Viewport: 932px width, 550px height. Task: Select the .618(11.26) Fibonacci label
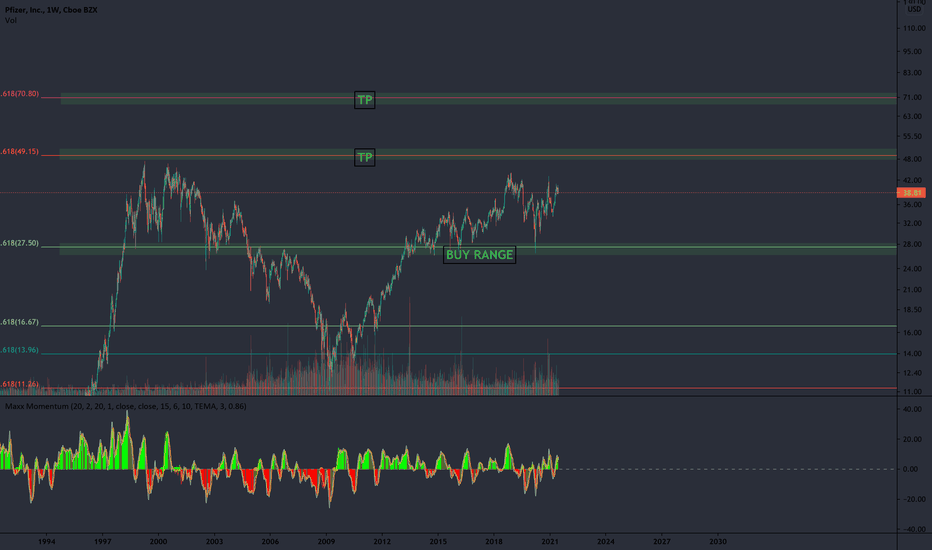pyautogui.click(x=20, y=384)
